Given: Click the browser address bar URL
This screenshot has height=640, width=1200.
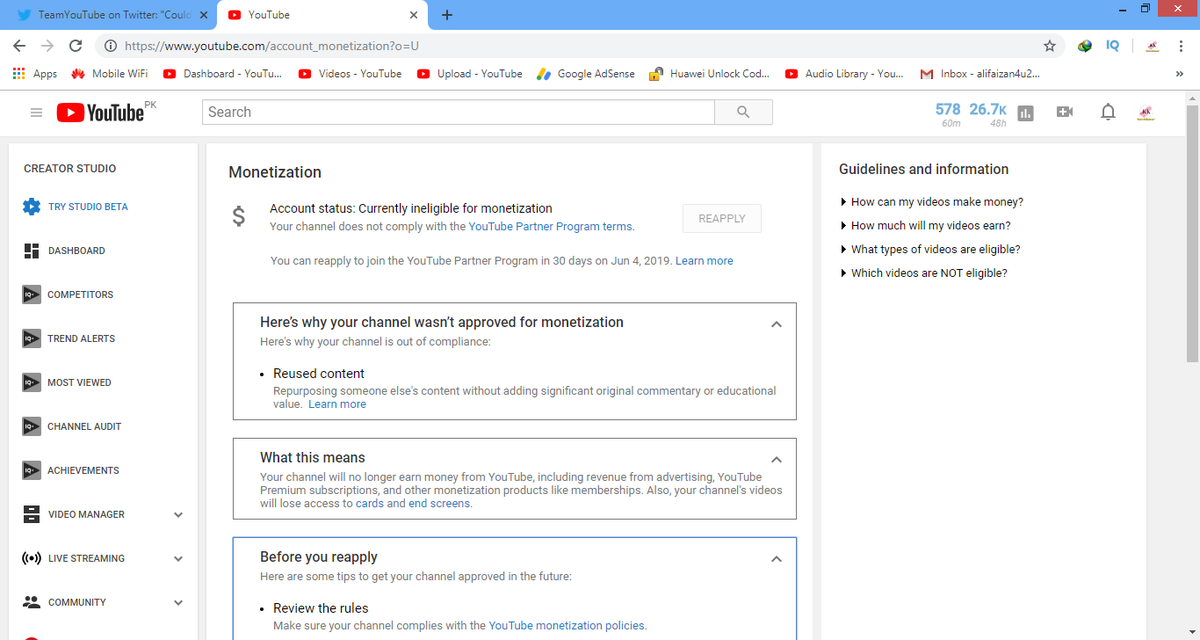Looking at the screenshot, I should (x=272, y=46).
